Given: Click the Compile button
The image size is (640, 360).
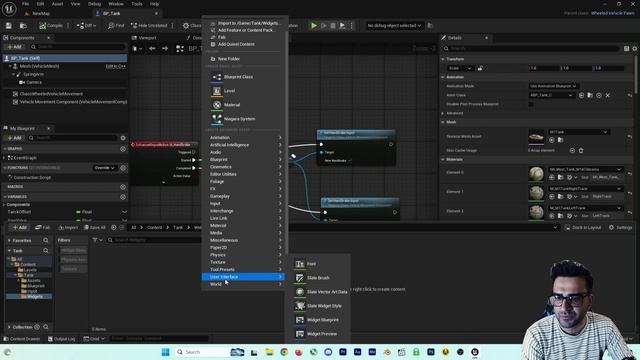Looking at the screenshot, I should (51, 26).
